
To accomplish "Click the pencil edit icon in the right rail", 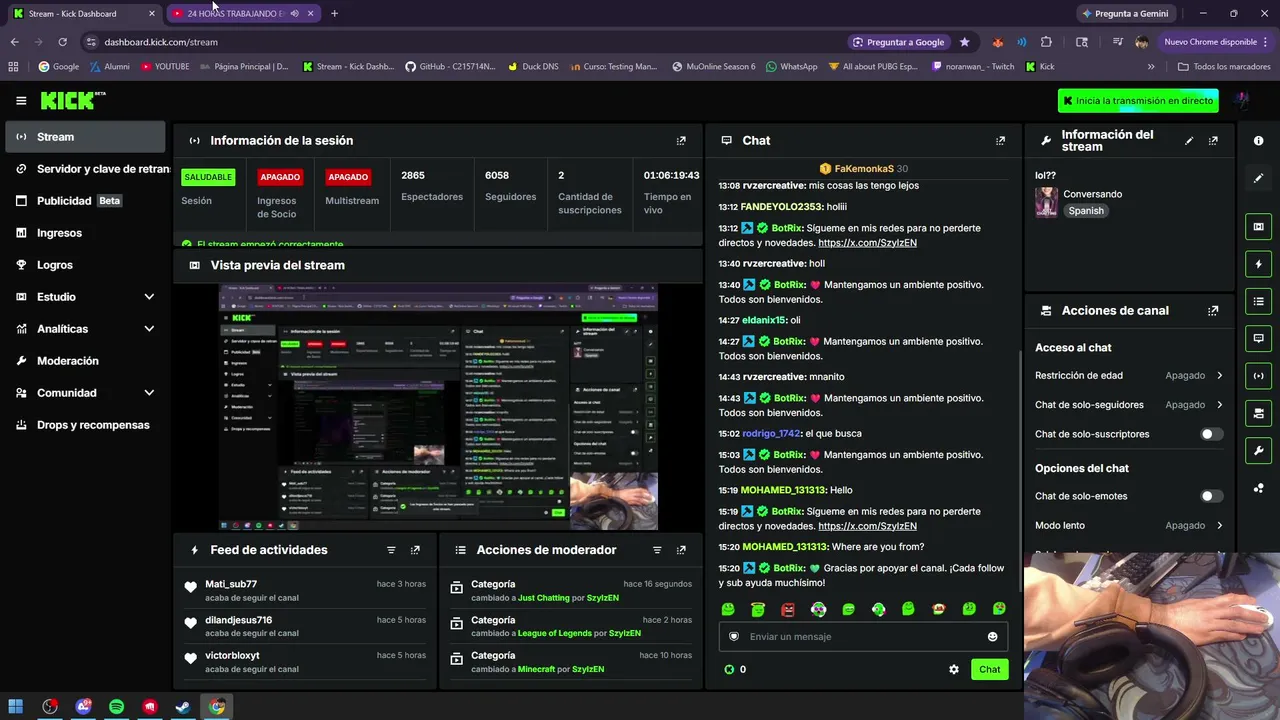I will coord(1258,178).
